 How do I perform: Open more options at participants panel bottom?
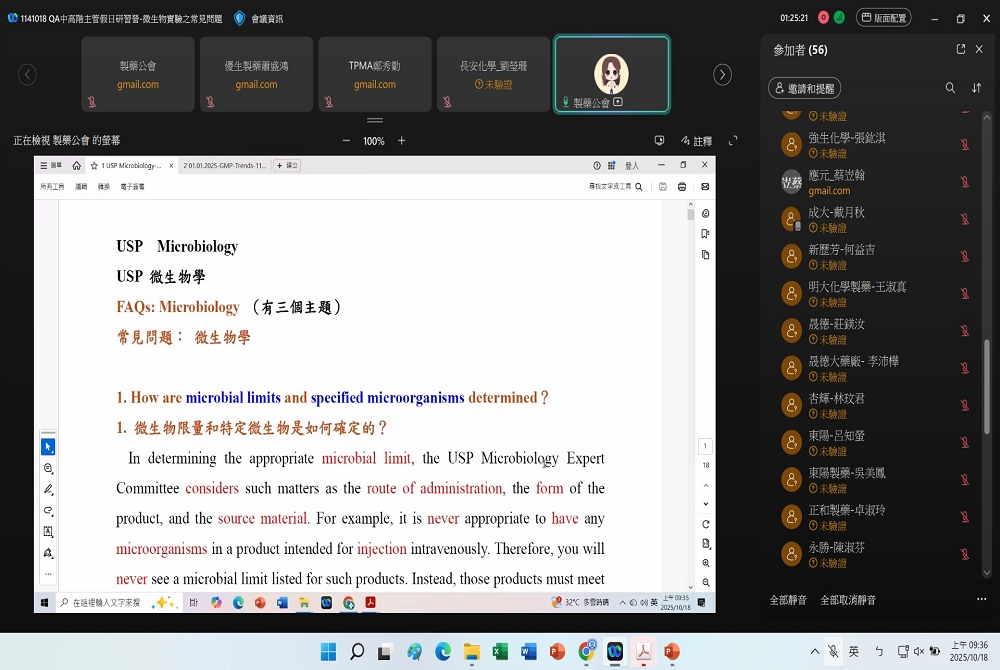pos(981,600)
